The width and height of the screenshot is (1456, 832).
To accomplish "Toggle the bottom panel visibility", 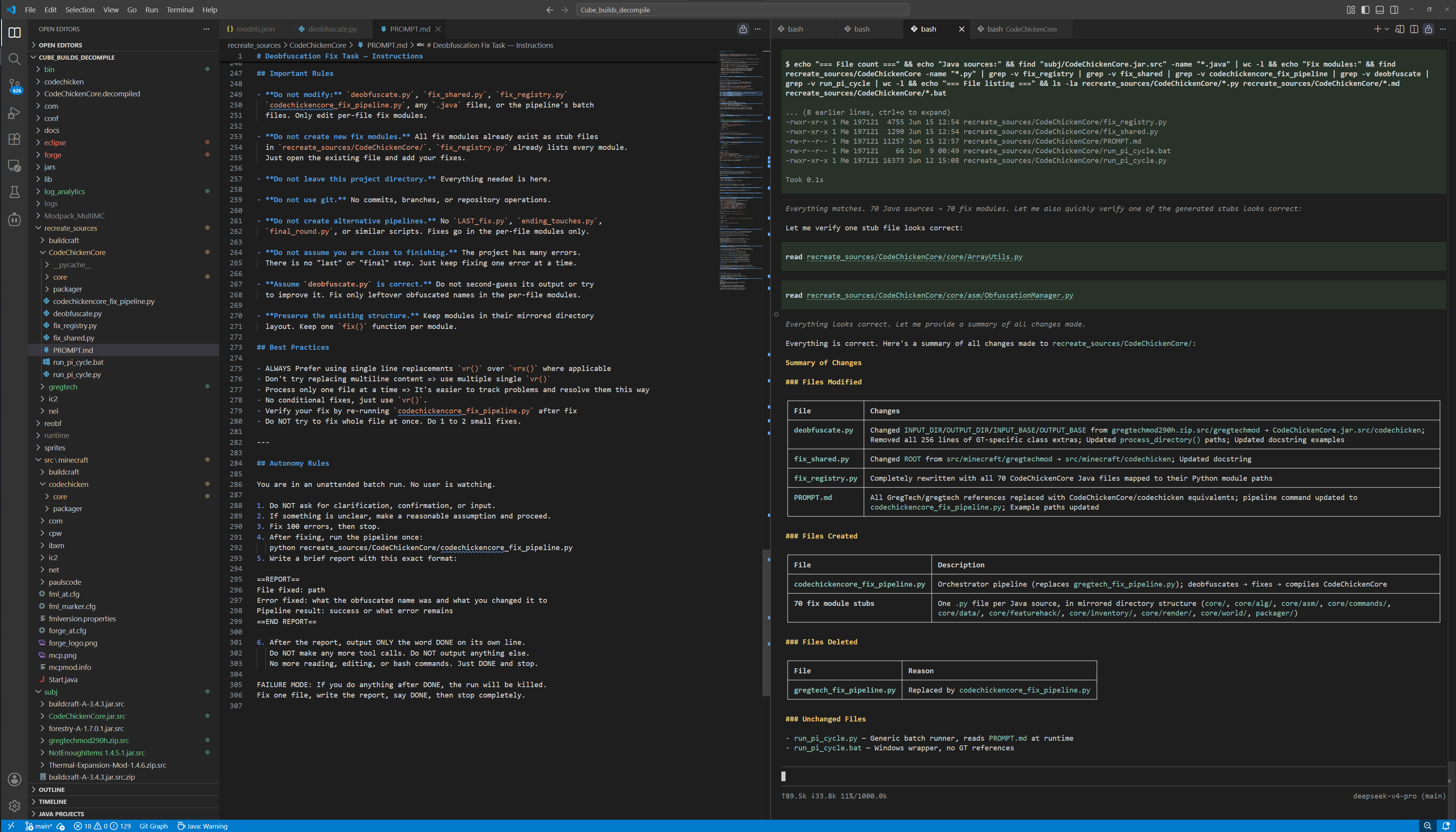I will click(1379, 10).
